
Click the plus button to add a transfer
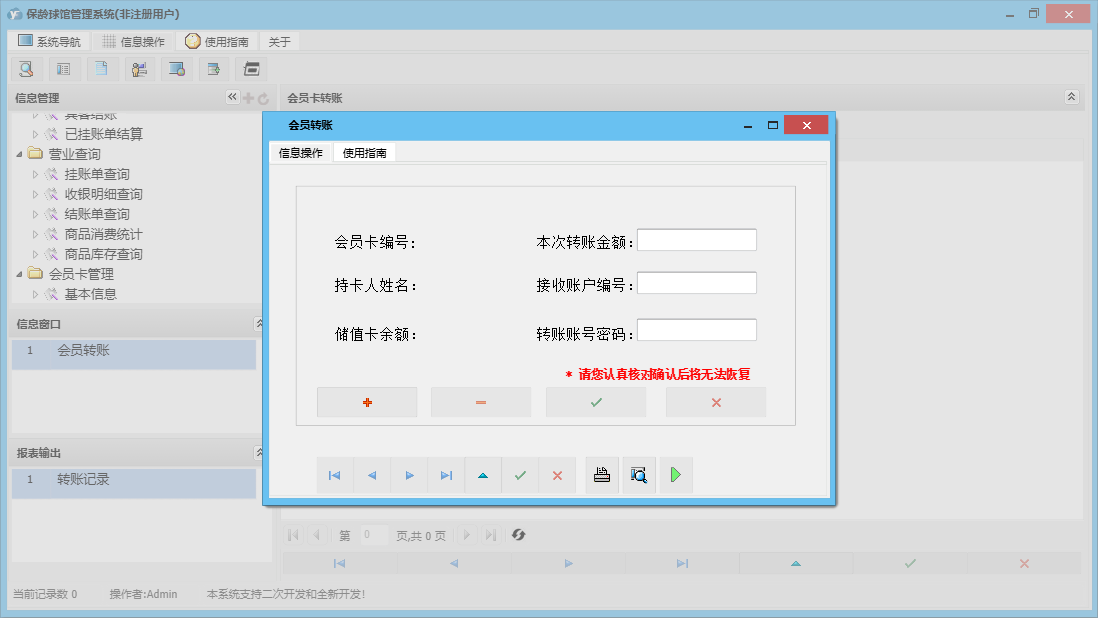(x=367, y=401)
